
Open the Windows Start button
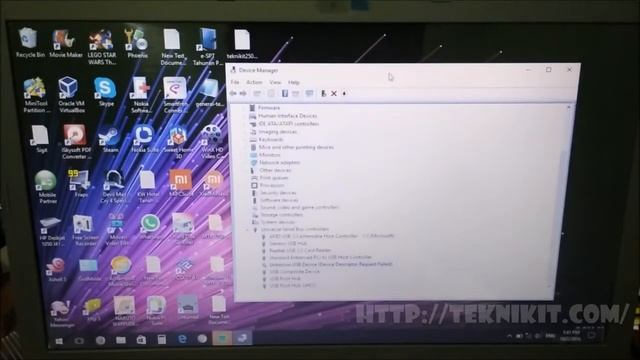pyautogui.click(x=59, y=341)
